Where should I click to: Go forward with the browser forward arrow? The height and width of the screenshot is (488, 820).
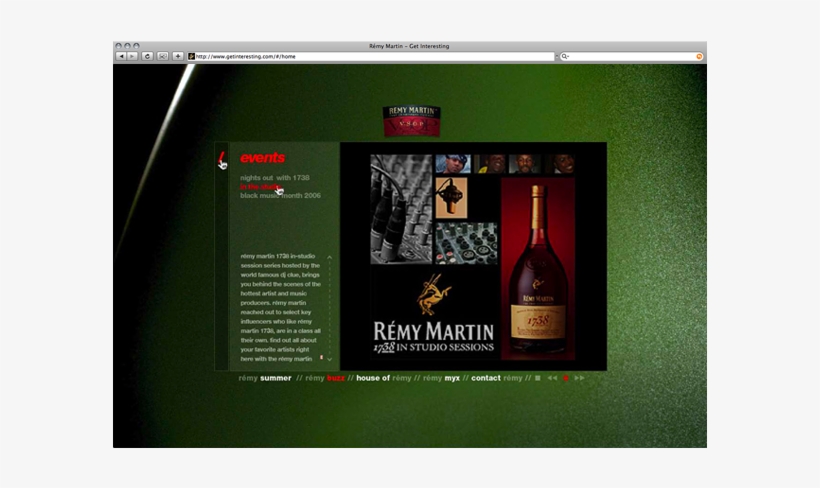132,56
